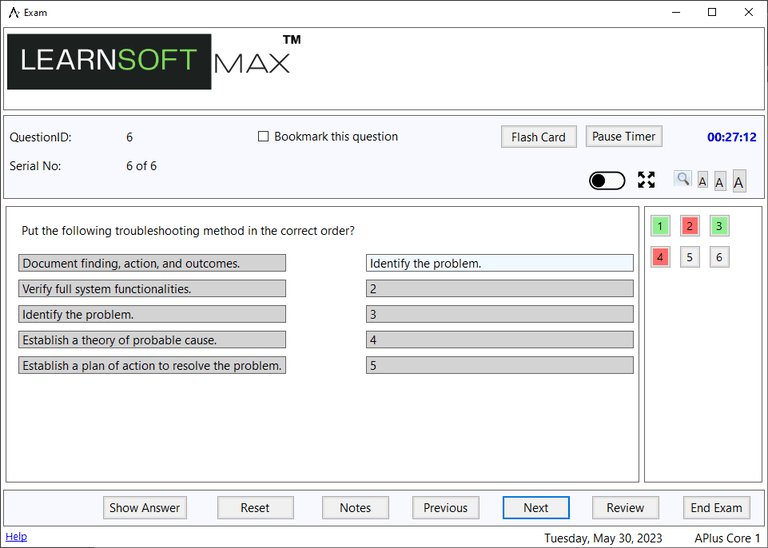
Task: Select the medium font size A
Action: pyautogui.click(x=719, y=182)
